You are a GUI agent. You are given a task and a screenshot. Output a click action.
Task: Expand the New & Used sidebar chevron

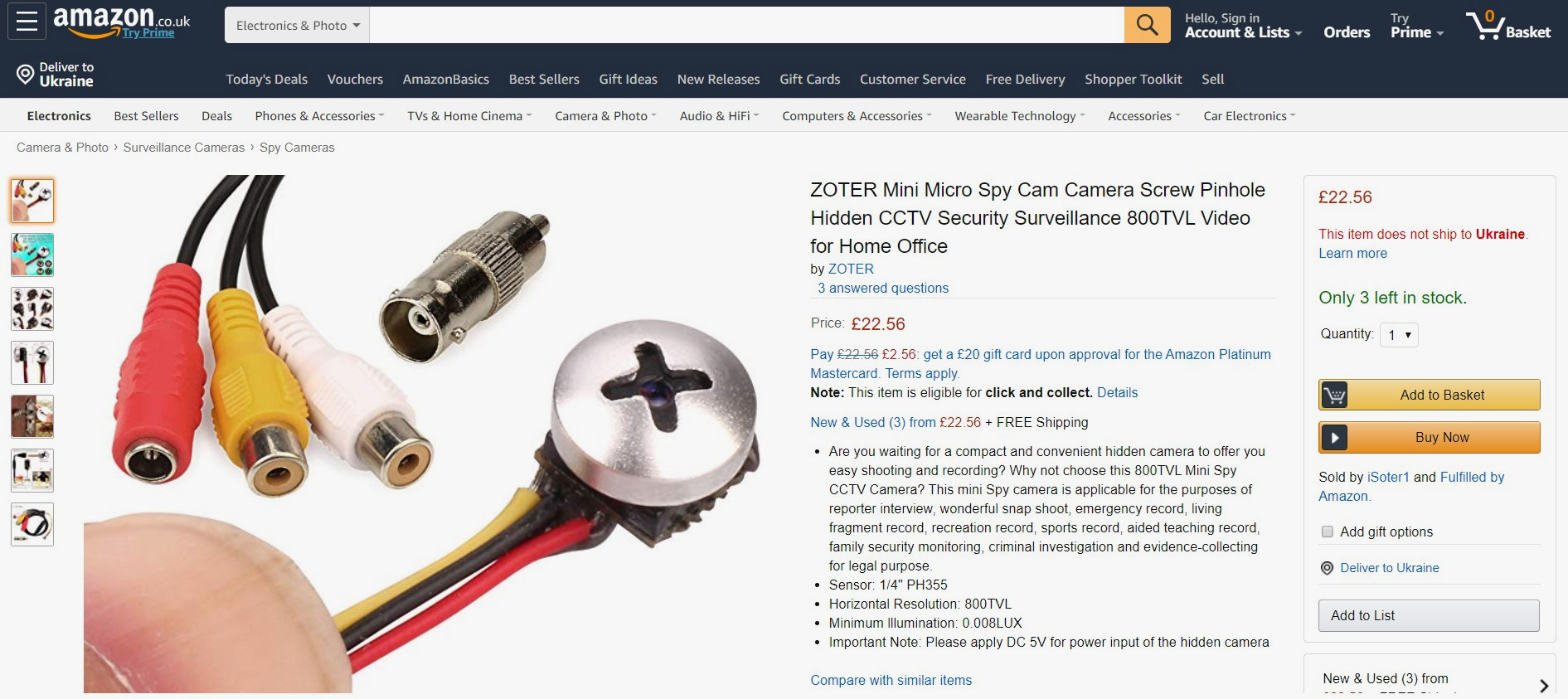pos(1543,686)
